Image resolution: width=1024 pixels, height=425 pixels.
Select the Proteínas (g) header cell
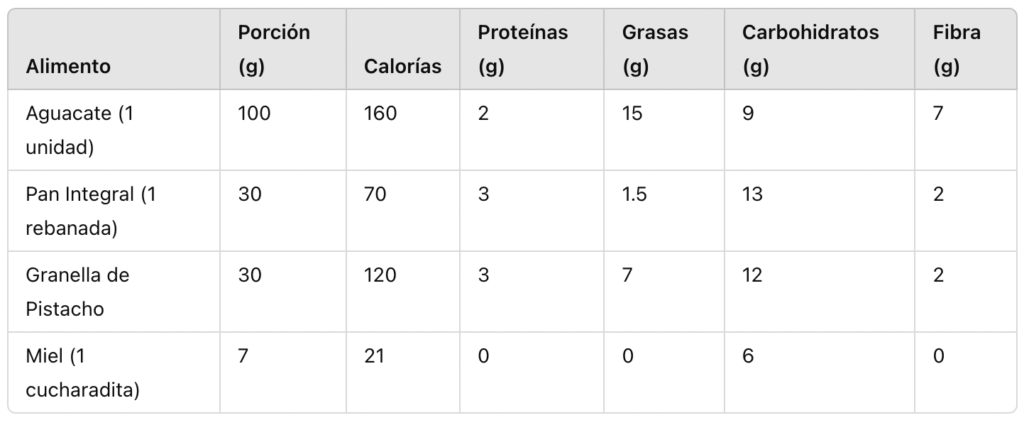click(522, 50)
